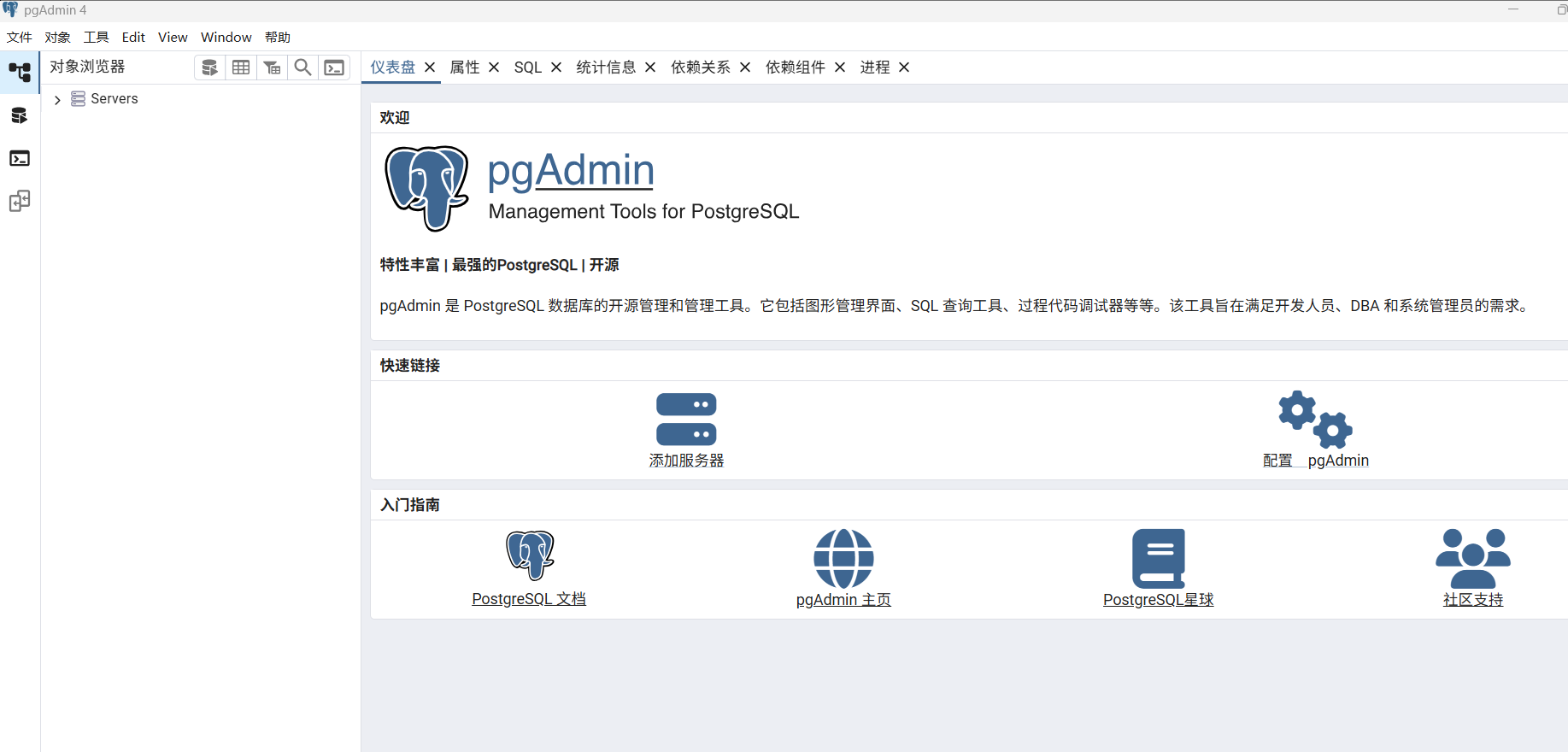
Task: Click the filtered rows icon in browser toolbar
Action: coord(272,68)
